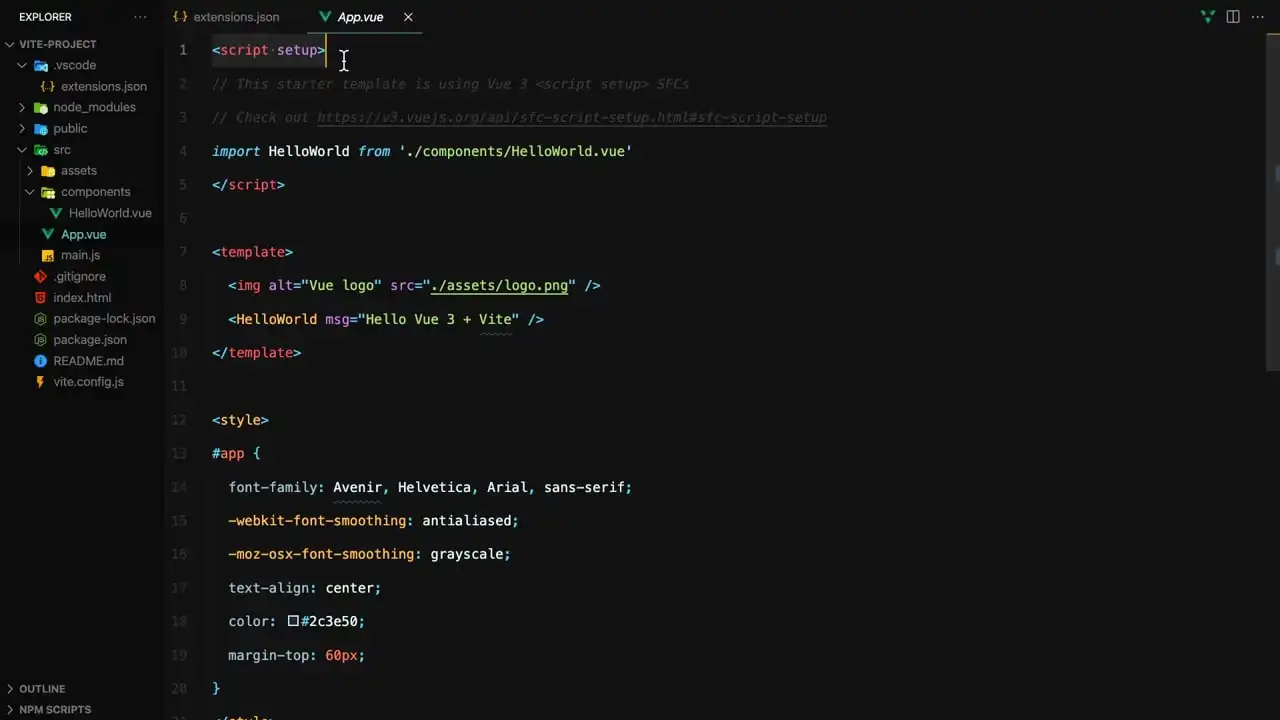Image resolution: width=1280 pixels, height=720 pixels.
Task: Collapse the VITE-PROJECT root section
Action: click(10, 44)
